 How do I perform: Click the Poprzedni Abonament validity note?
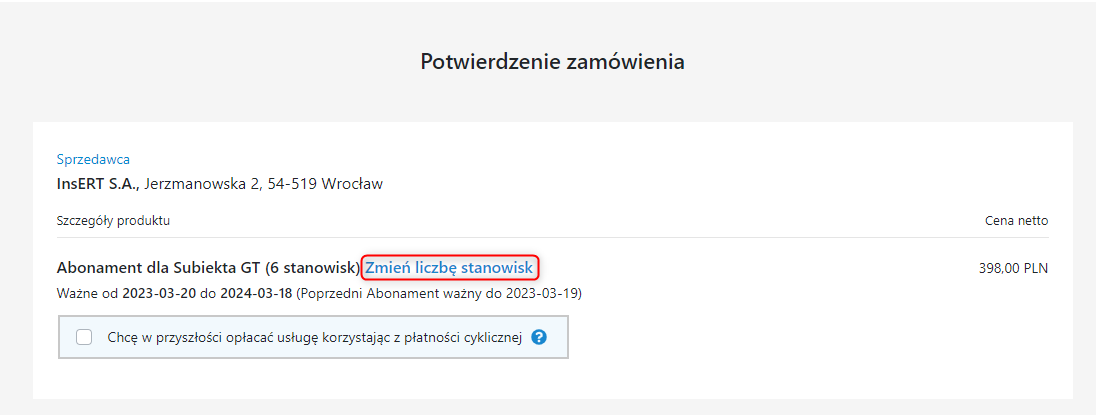point(439,293)
